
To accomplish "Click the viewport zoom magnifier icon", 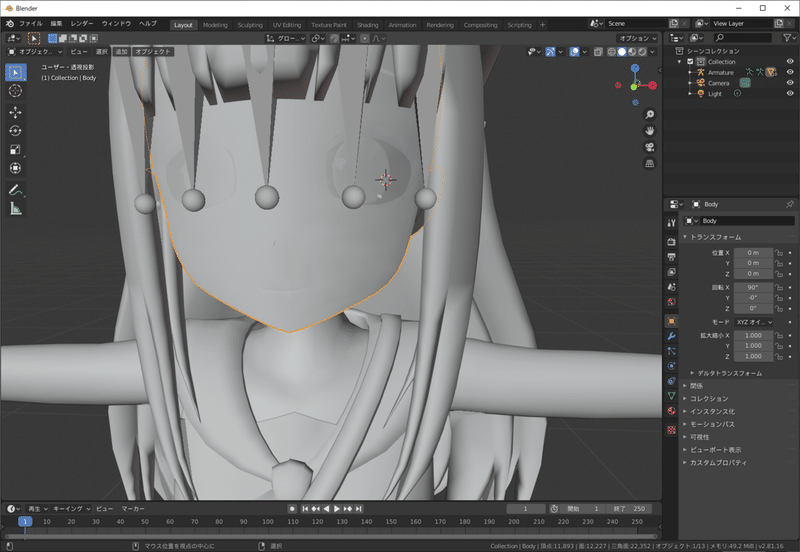I will point(649,114).
